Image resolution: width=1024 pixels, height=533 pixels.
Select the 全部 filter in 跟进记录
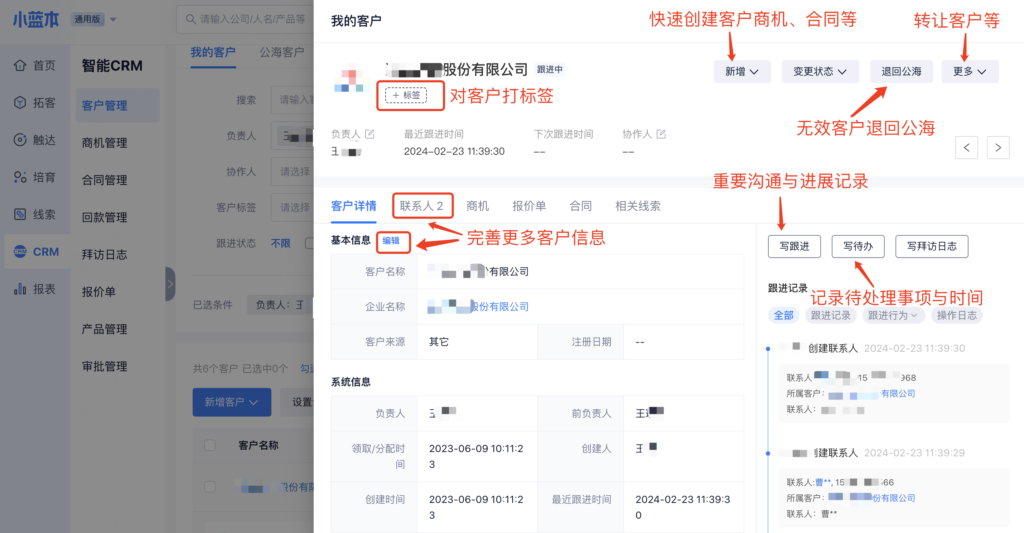point(783,315)
